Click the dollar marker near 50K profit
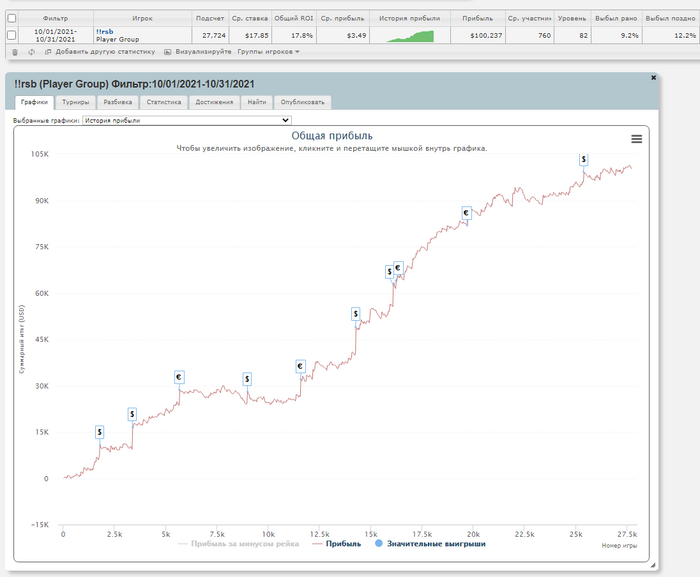The height and width of the screenshot is (577, 700). [356, 314]
